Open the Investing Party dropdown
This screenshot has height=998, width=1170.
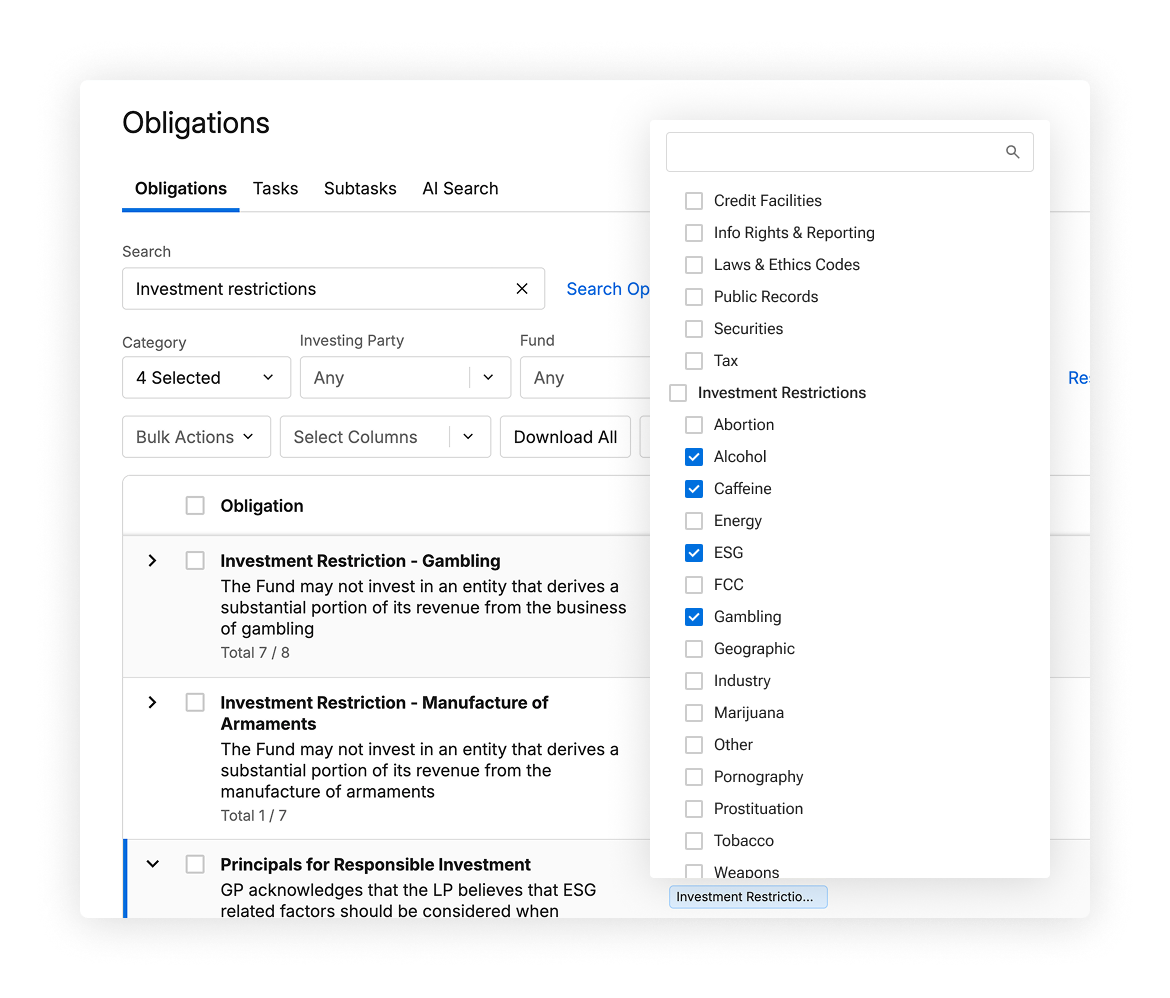[405, 378]
